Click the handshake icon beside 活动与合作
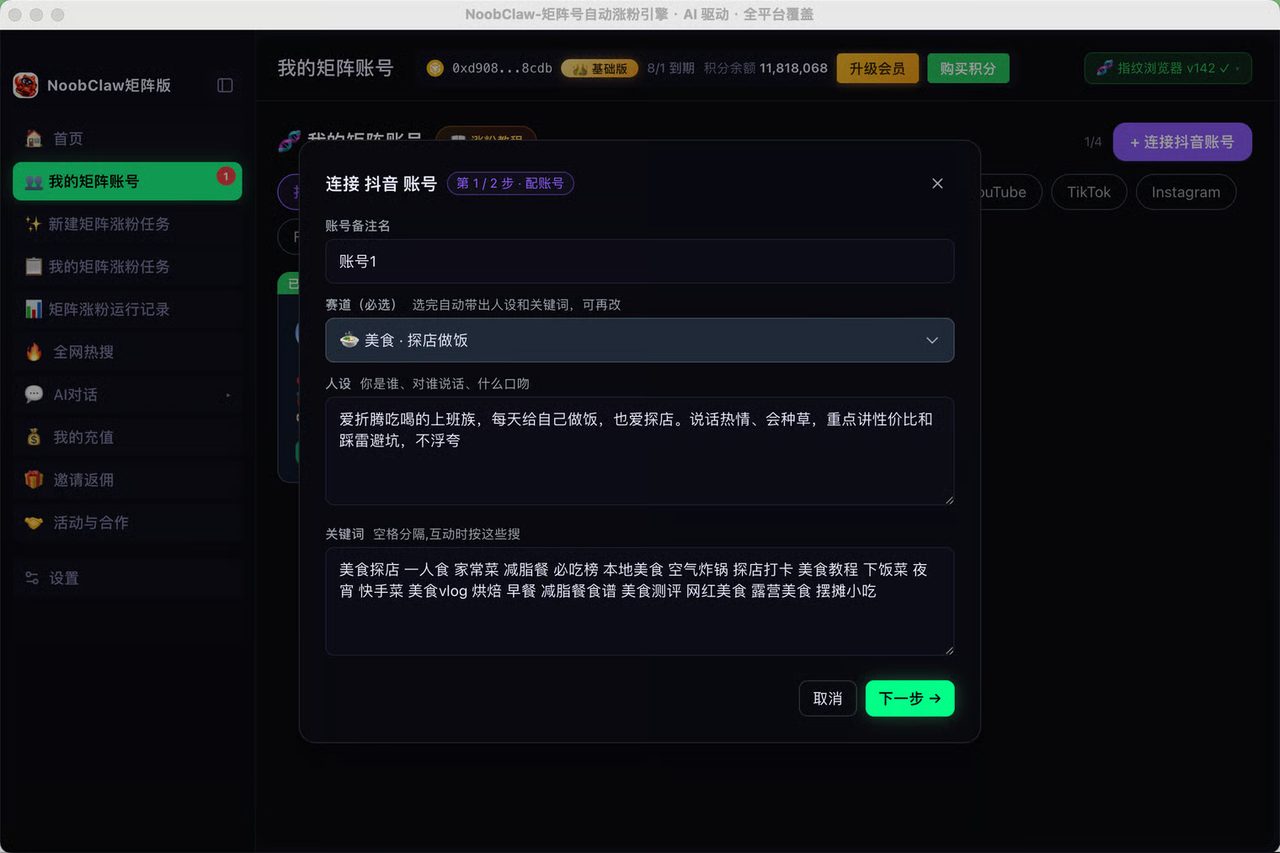The height and width of the screenshot is (853, 1280). click(x=34, y=522)
